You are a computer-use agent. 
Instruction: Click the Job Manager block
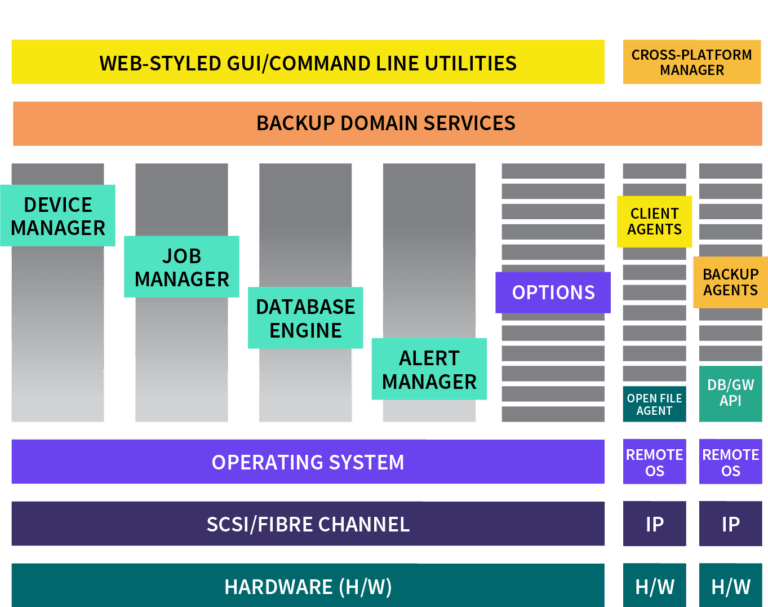tap(181, 267)
